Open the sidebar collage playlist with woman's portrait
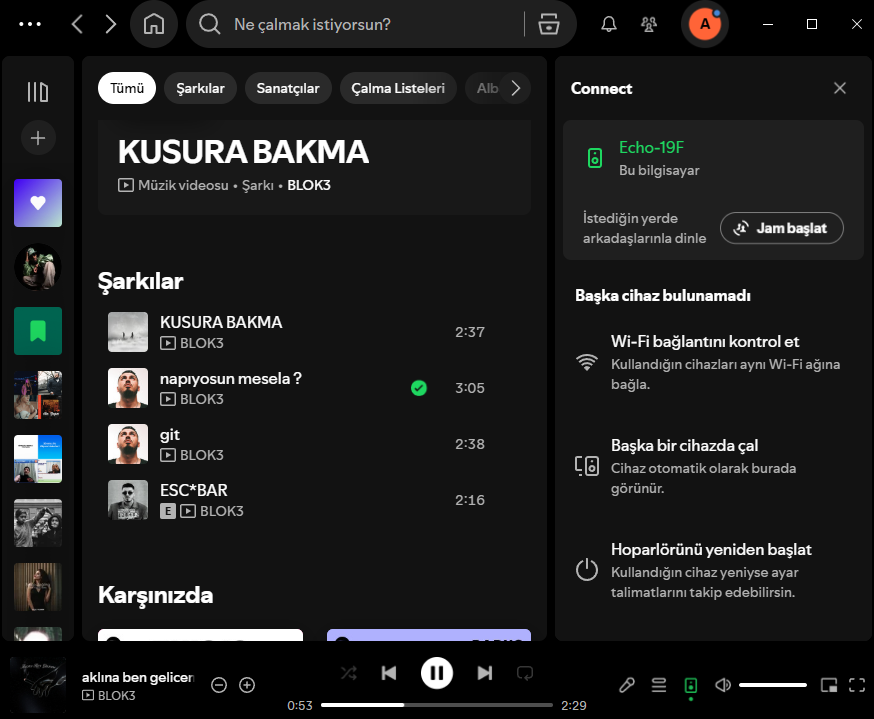 38,395
